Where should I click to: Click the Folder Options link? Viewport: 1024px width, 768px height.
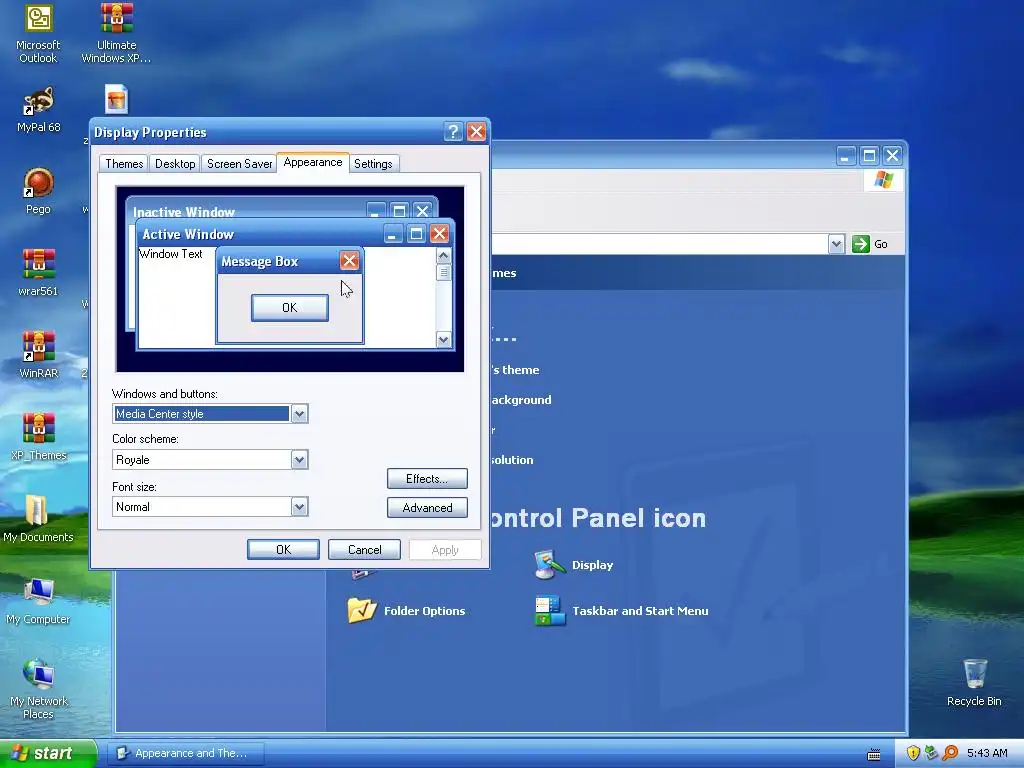[424, 611]
